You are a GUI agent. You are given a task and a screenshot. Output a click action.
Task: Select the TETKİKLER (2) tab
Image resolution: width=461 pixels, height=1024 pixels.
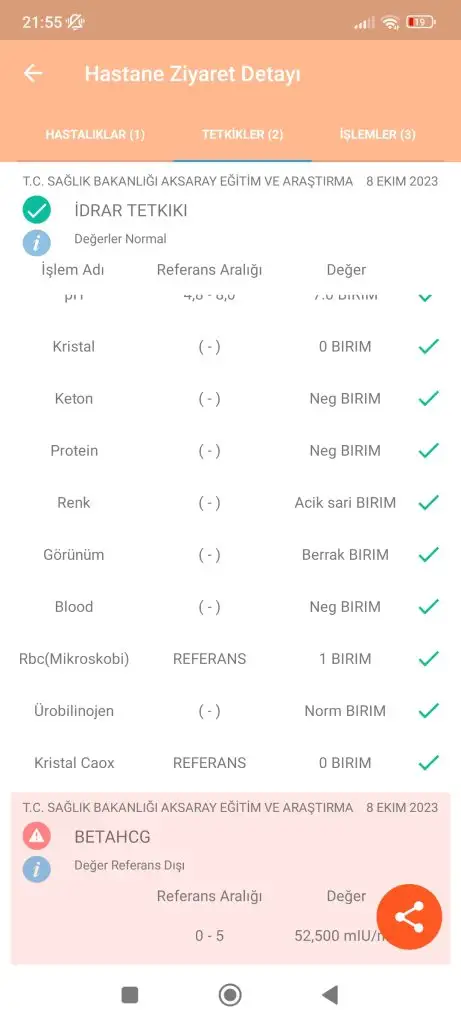[x=242, y=135]
